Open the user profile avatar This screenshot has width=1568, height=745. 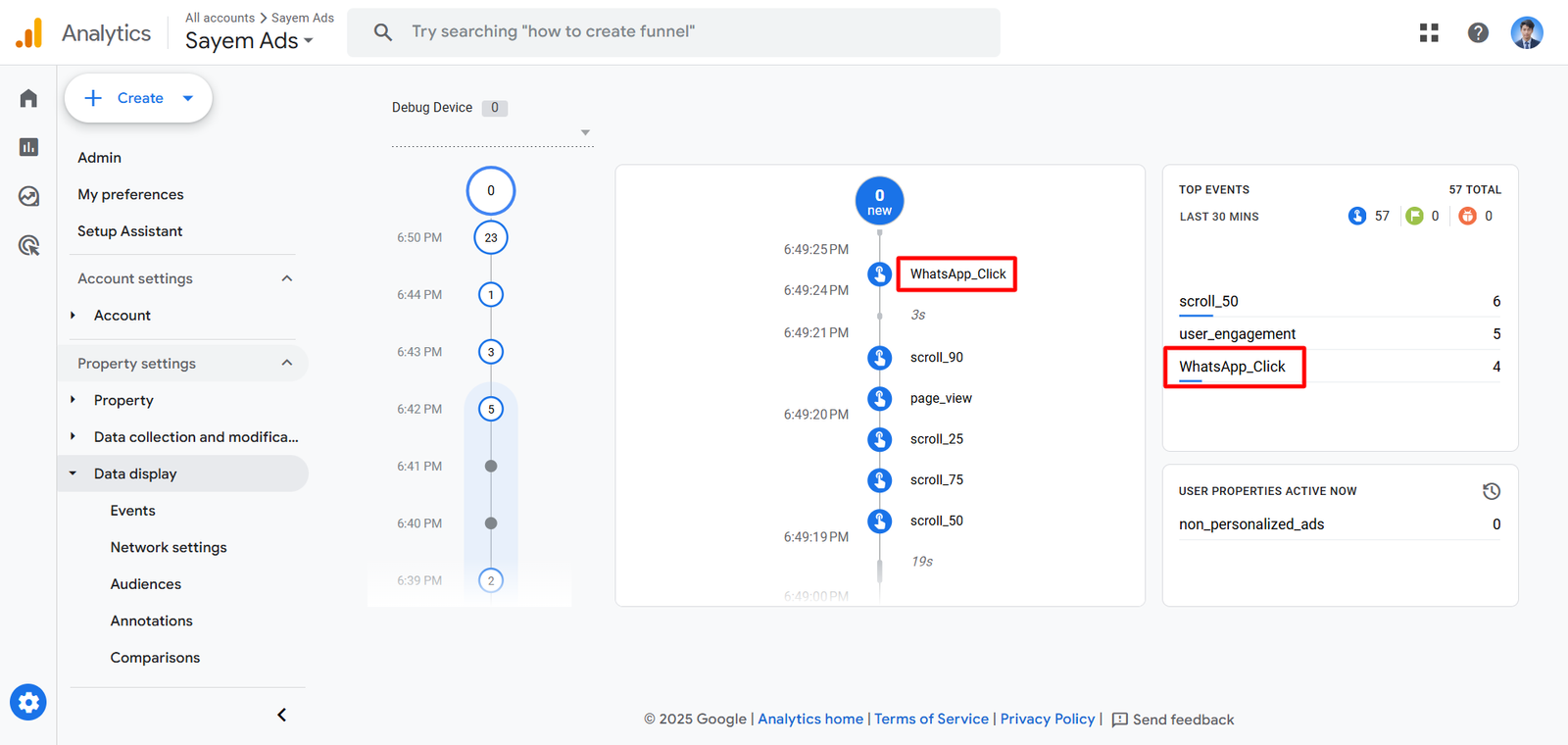pos(1526,32)
